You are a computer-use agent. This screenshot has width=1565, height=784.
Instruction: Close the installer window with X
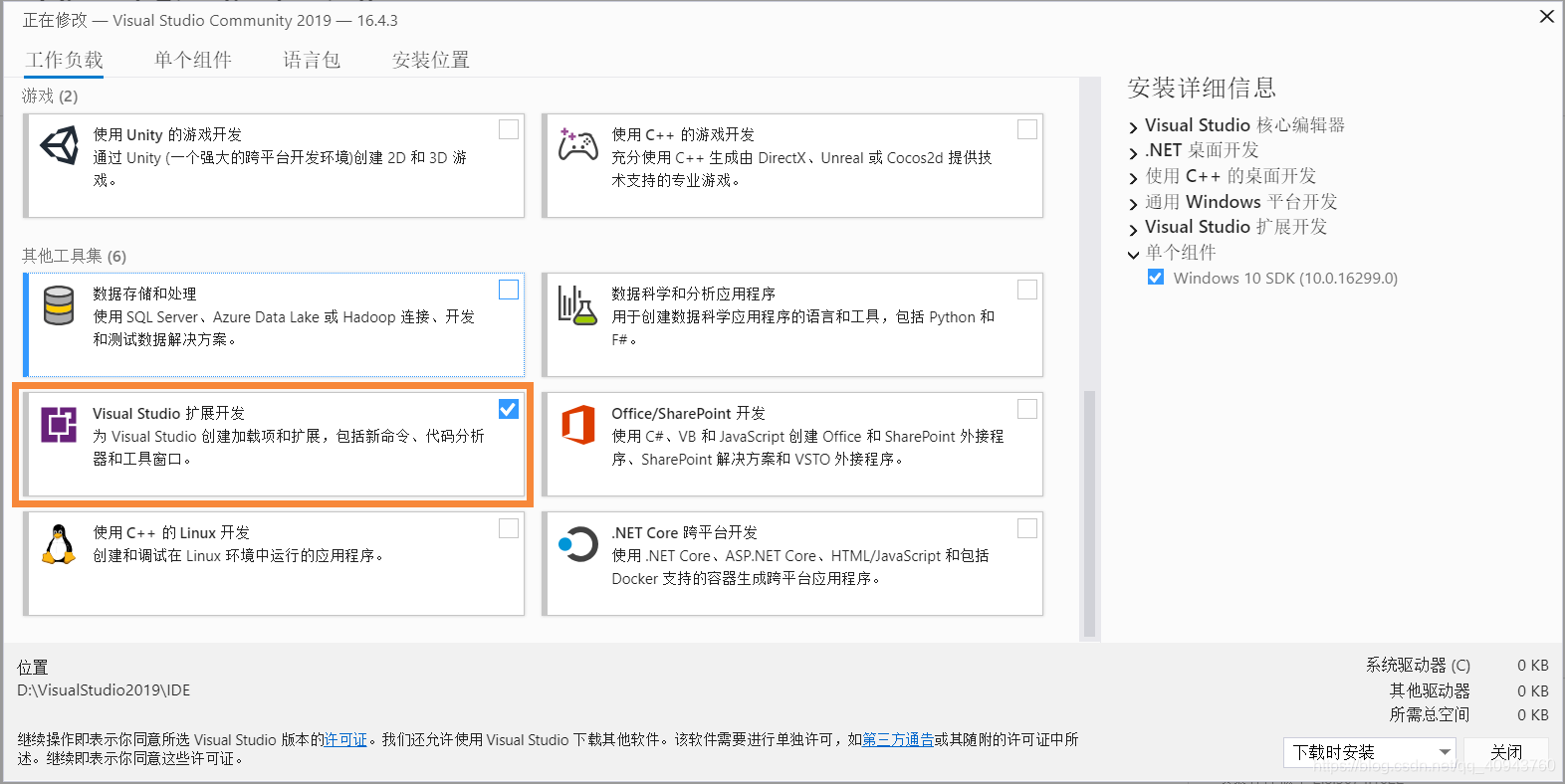point(1547,16)
